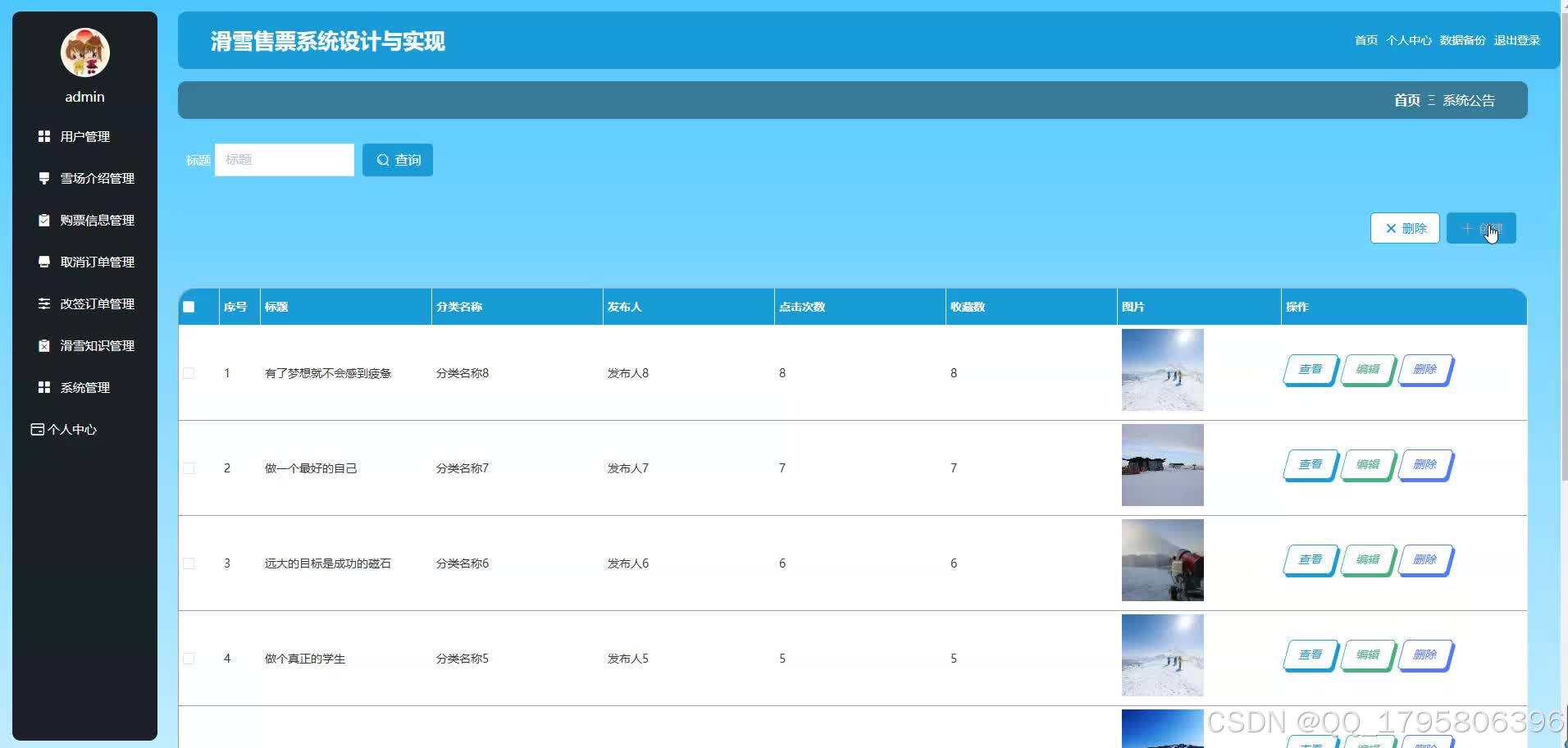The height and width of the screenshot is (748, 1568).
Task: Open the snow image thumbnail in row 3
Action: (x=1162, y=560)
